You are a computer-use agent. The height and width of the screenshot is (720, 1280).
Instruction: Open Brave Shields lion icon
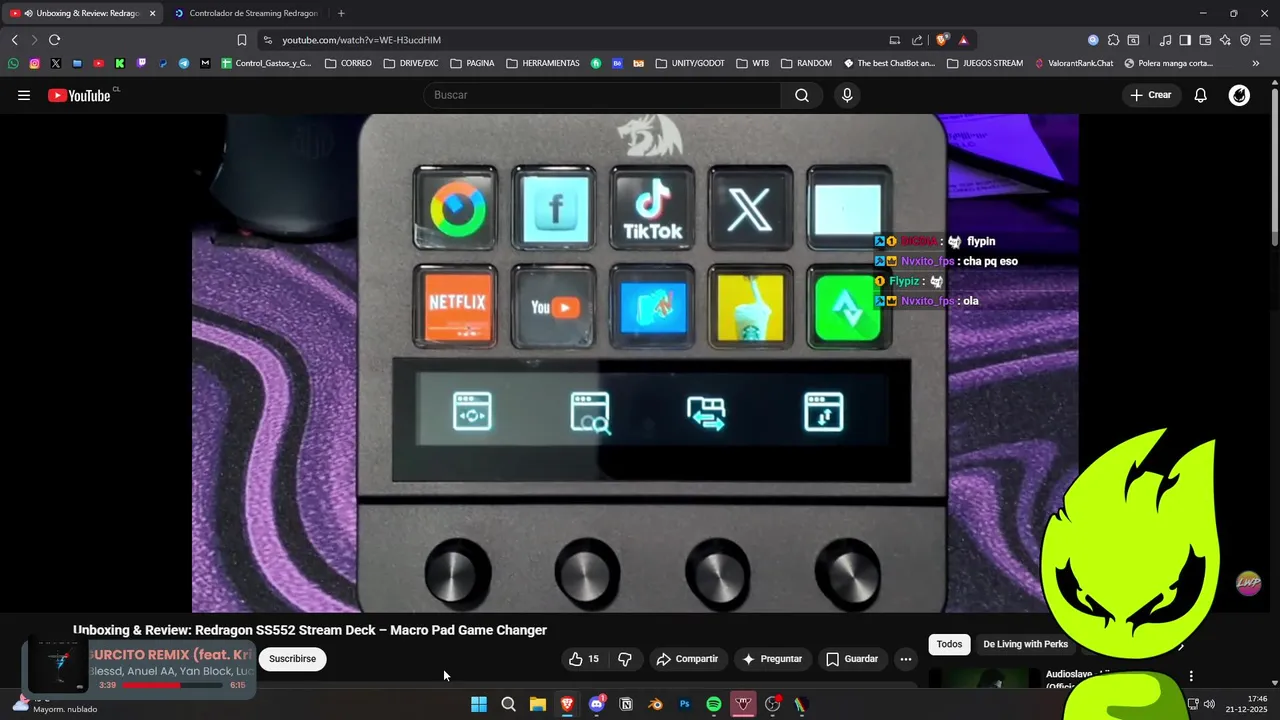pos(942,40)
